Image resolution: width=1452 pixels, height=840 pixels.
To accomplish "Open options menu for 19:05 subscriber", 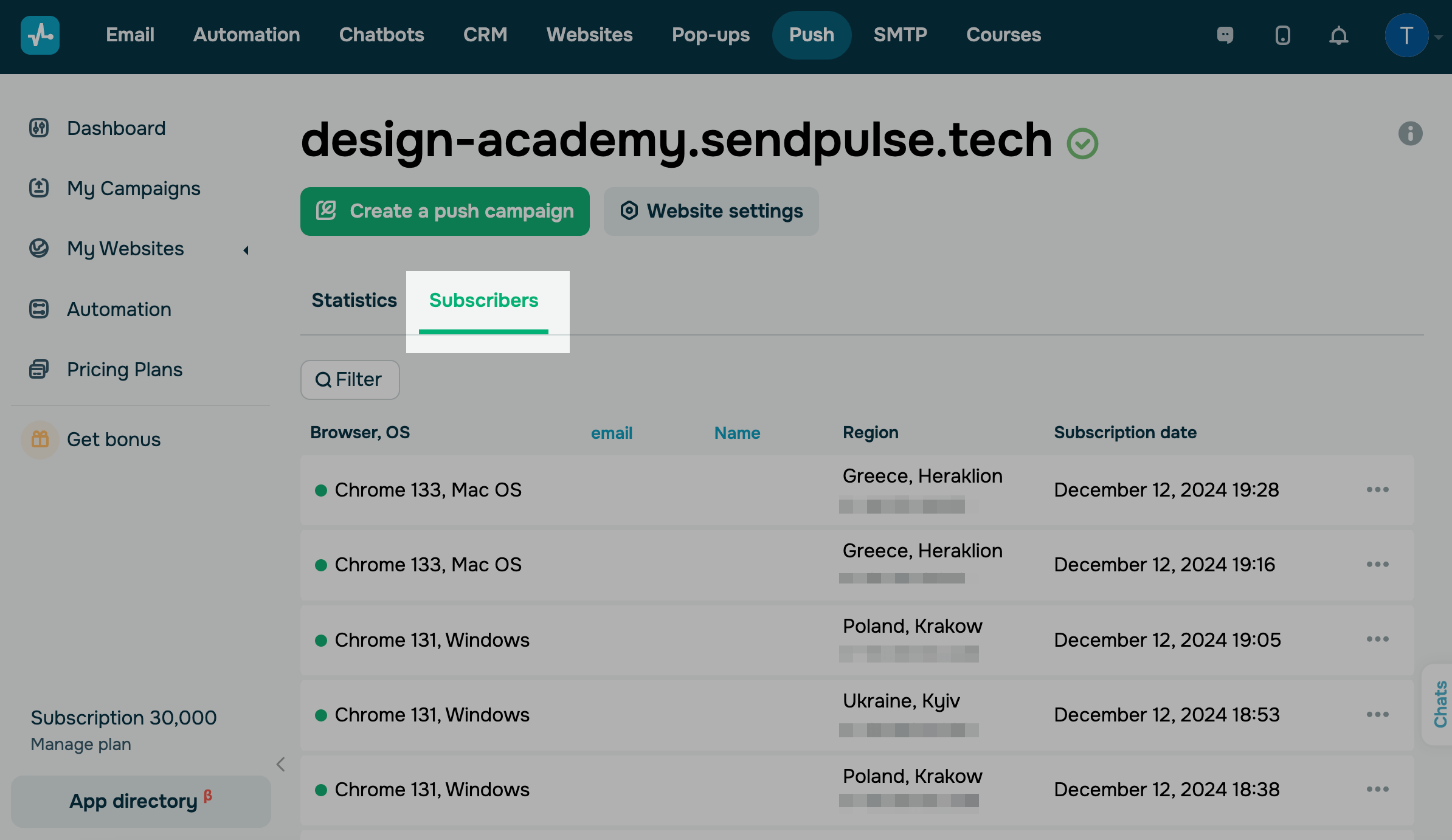I will (x=1377, y=639).
